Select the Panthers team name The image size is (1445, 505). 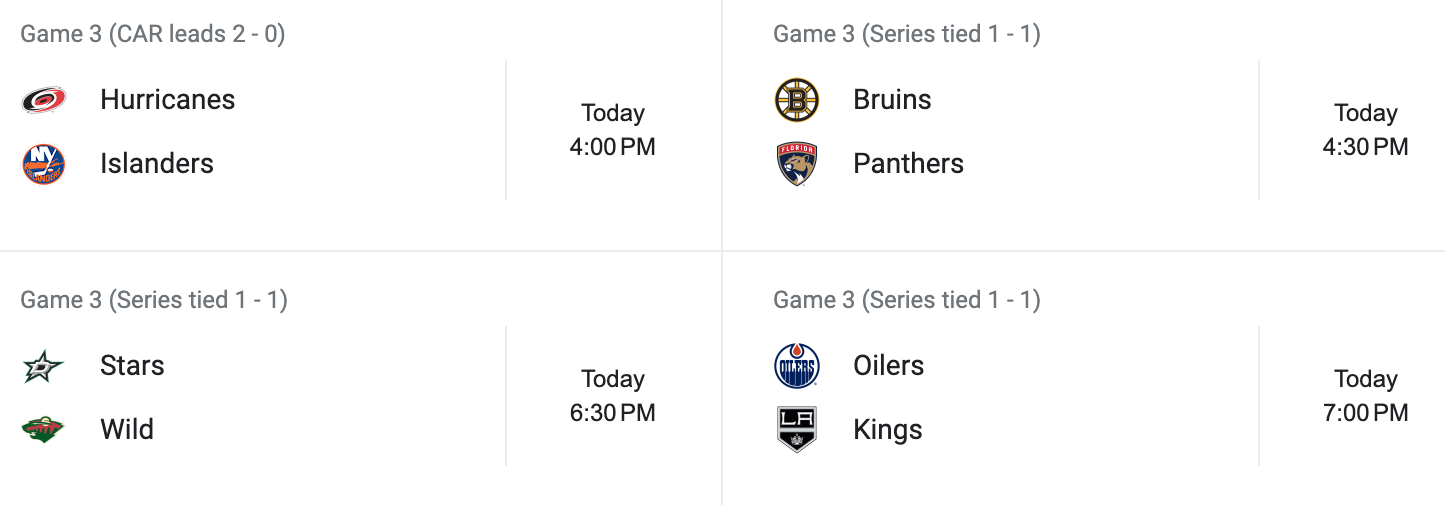pyautogui.click(x=908, y=164)
